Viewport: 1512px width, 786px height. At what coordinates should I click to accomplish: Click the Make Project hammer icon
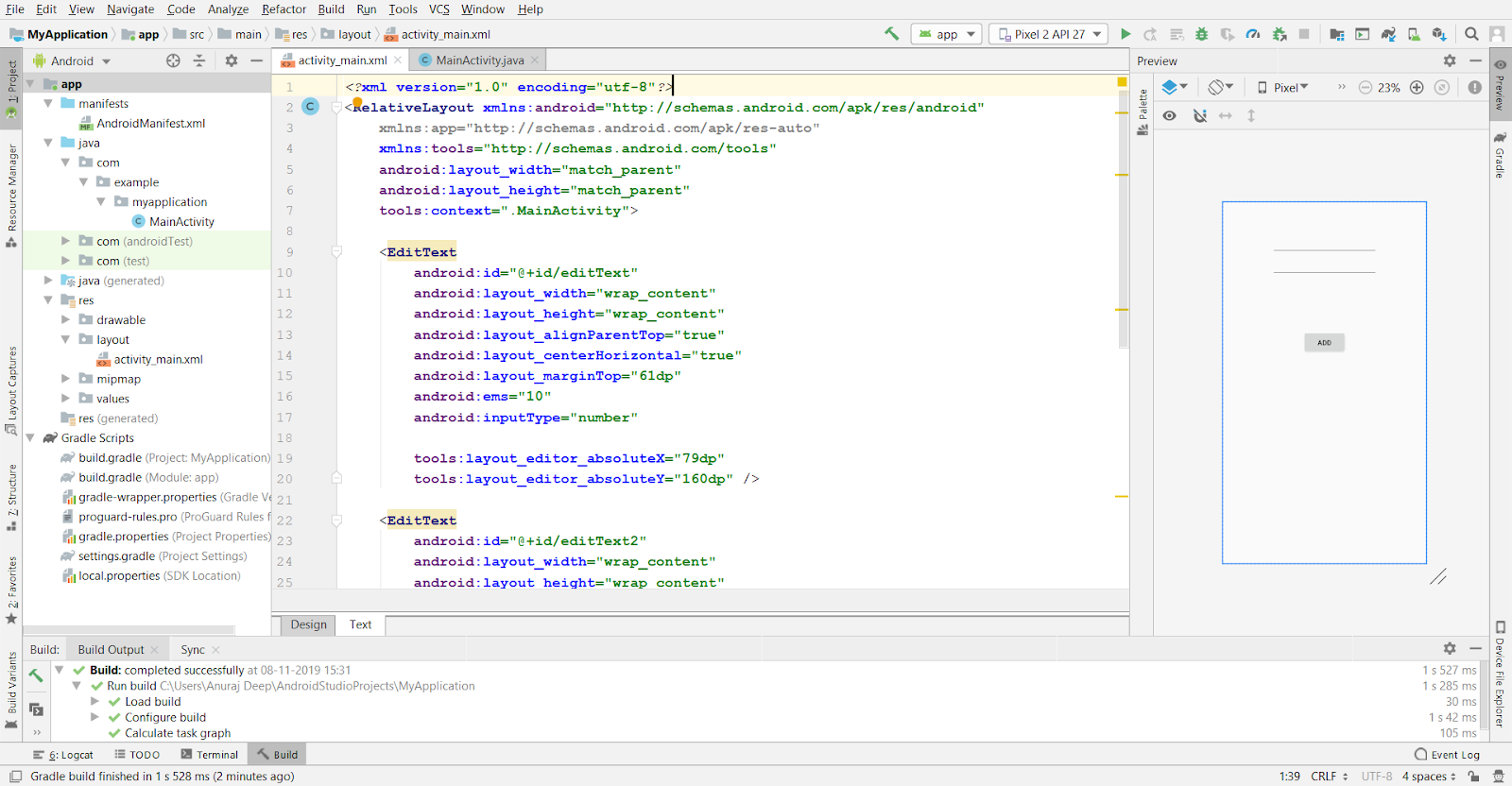[x=891, y=34]
